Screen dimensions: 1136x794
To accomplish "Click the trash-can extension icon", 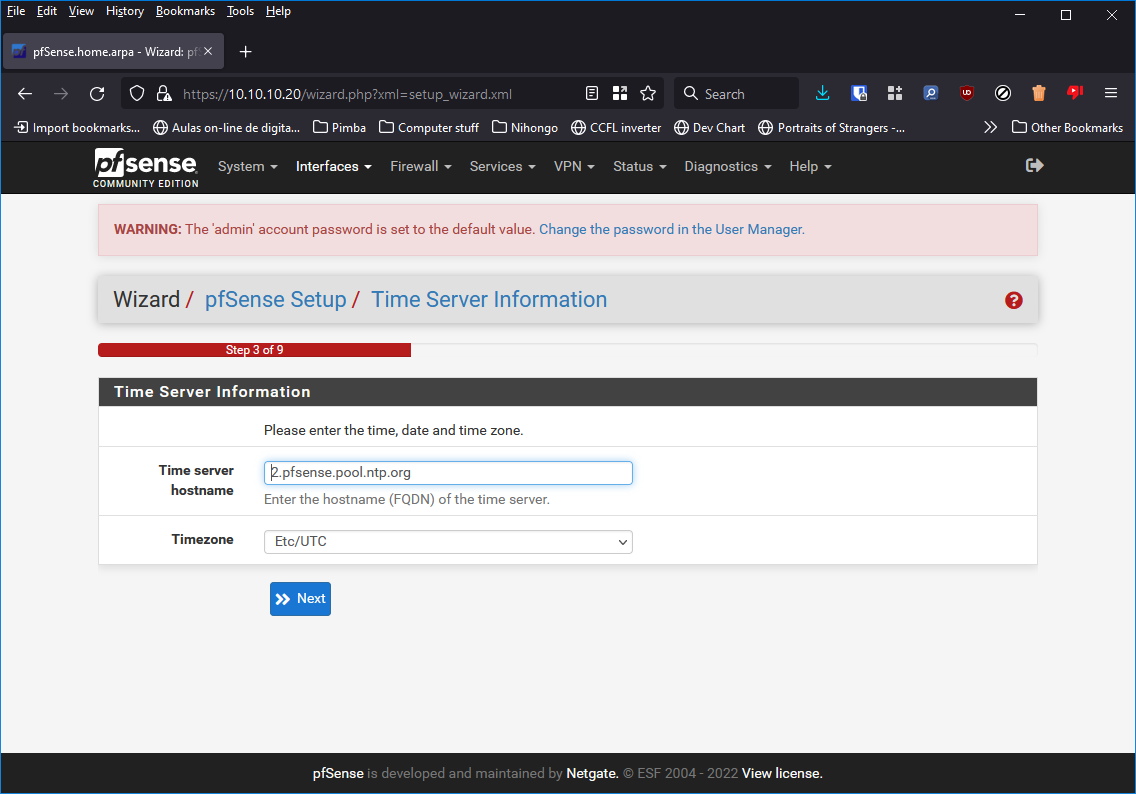I will pos(1038,92).
